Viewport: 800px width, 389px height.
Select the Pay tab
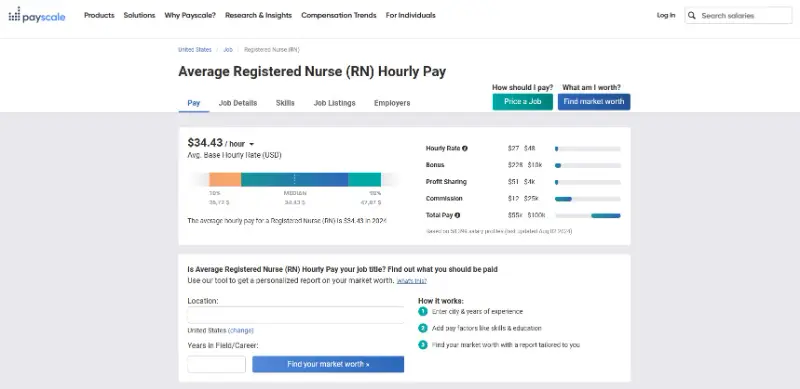194,103
